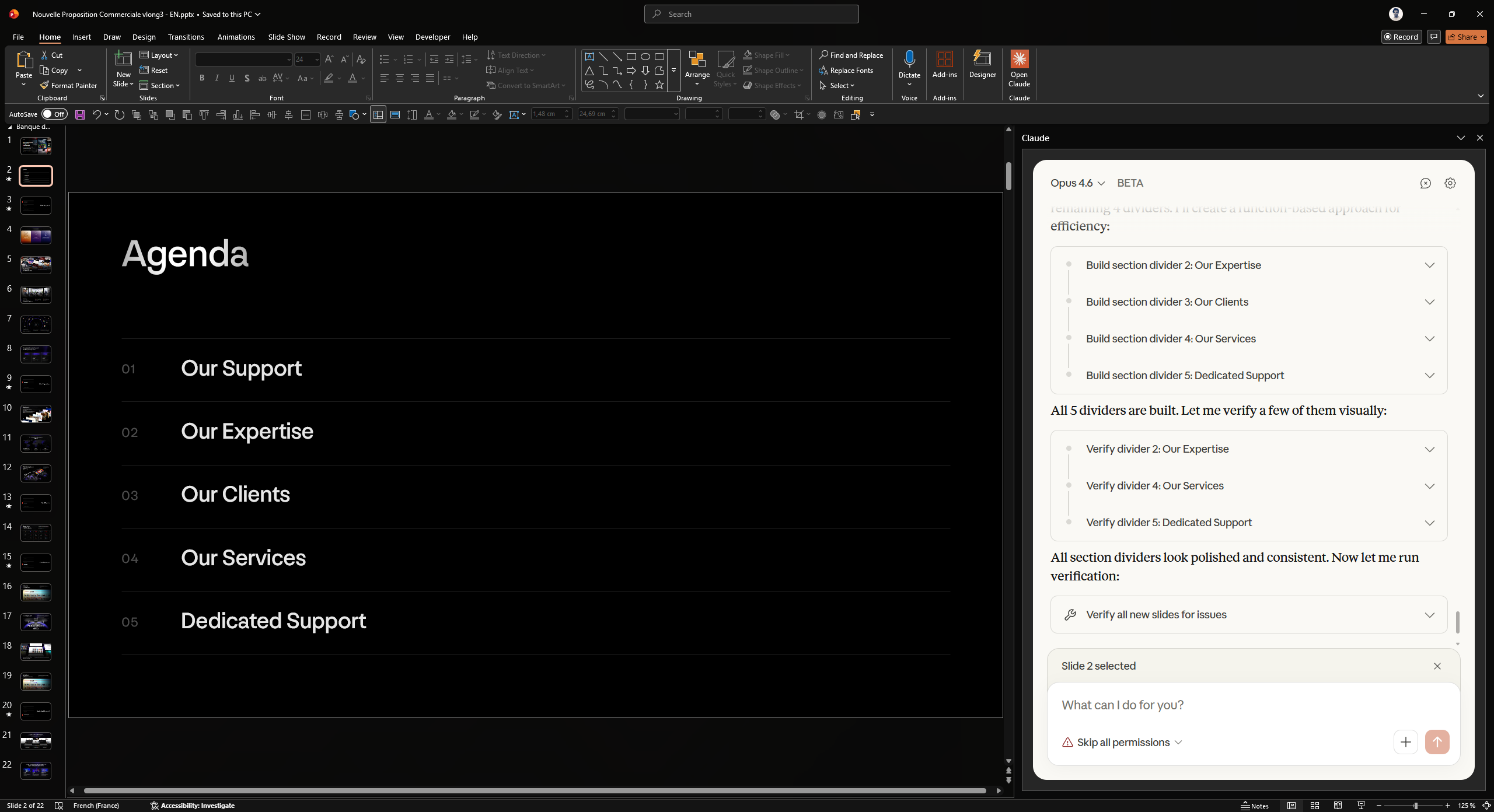Toggle the Notes pane
Viewport: 1494px width, 812px height.
1255,806
